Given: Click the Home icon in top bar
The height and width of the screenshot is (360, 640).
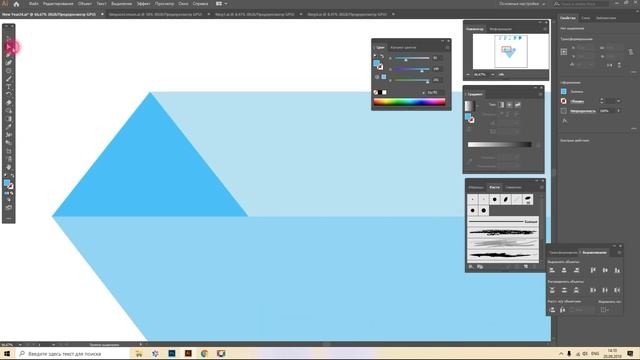Looking at the screenshot, I should 16,4.
